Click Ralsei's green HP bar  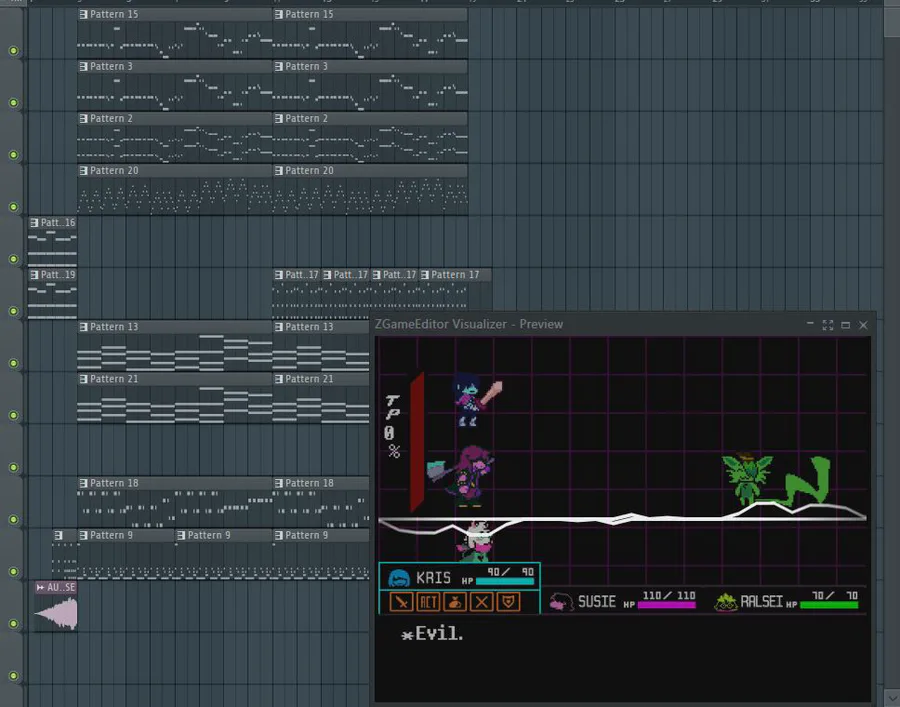pos(829,605)
